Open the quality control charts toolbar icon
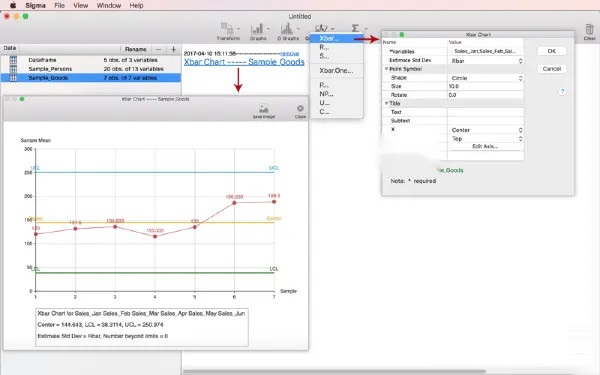The image size is (600, 375). (321, 28)
